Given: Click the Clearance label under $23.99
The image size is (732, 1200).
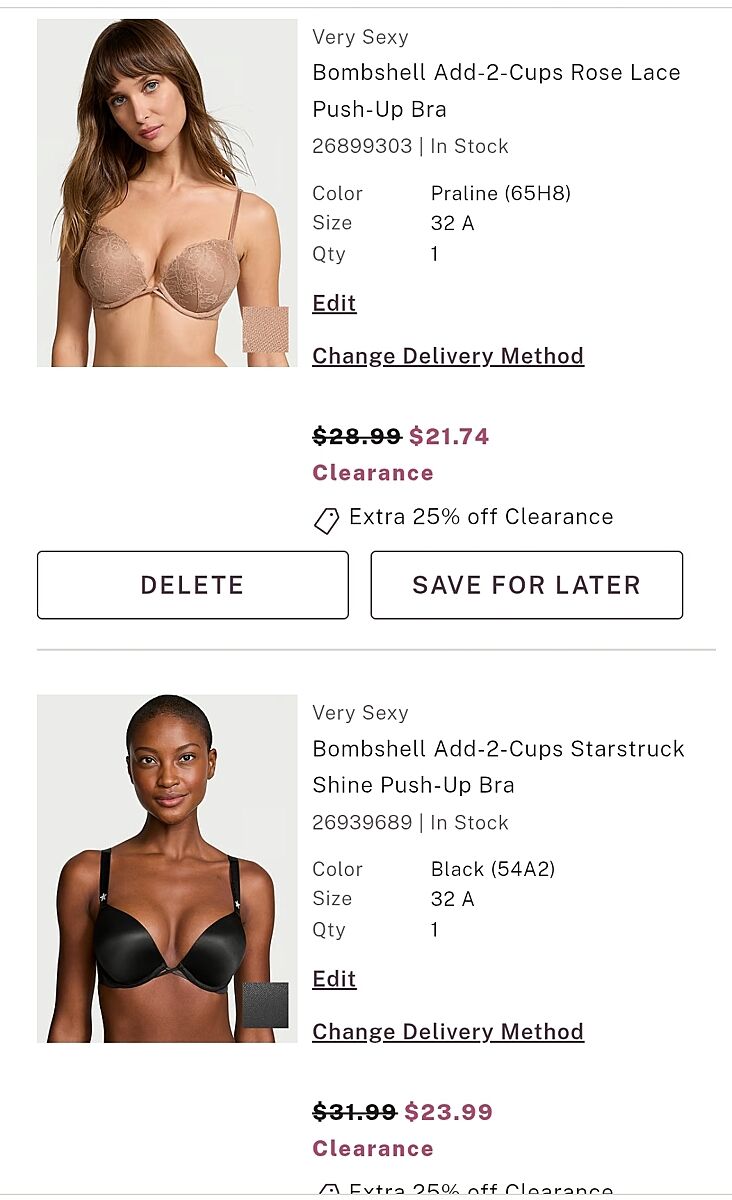Looking at the screenshot, I should click(373, 1149).
